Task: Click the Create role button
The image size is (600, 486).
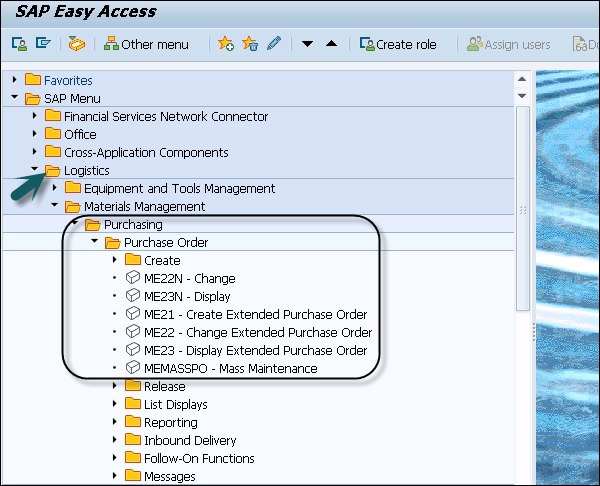Action: click(398, 45)
